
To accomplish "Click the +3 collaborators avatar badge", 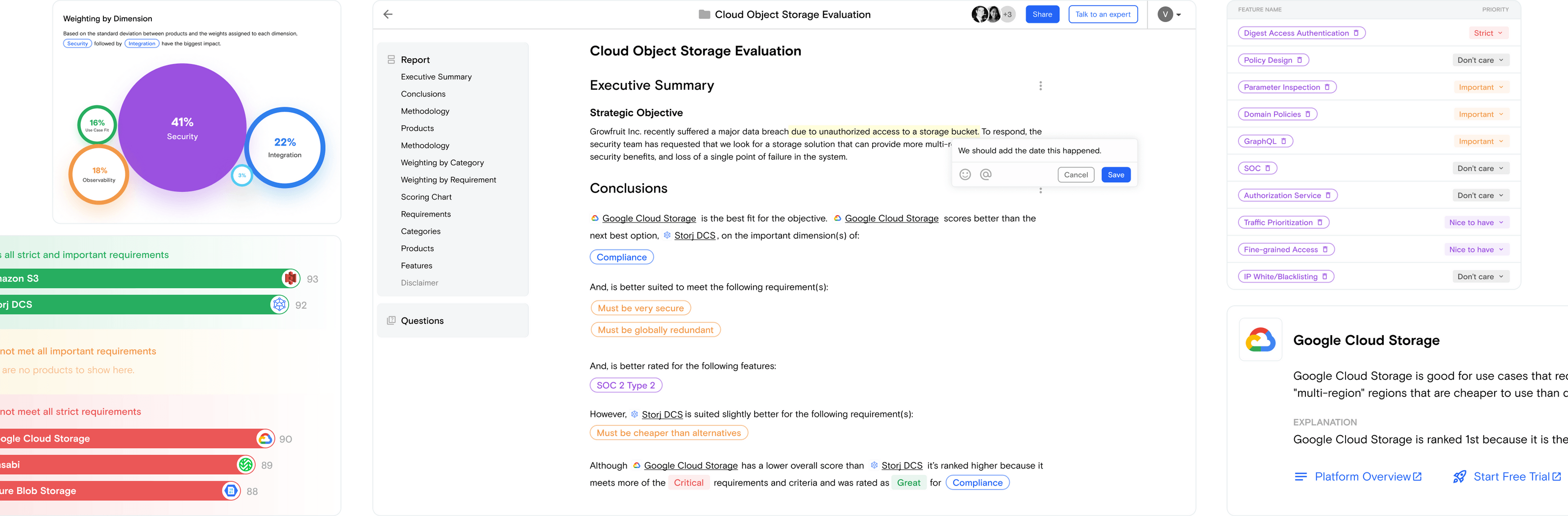I will point(1007,14).
